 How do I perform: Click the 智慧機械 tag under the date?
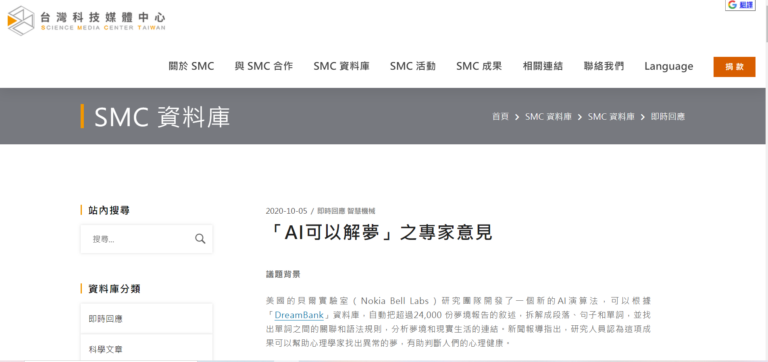(x=361, y=211)
